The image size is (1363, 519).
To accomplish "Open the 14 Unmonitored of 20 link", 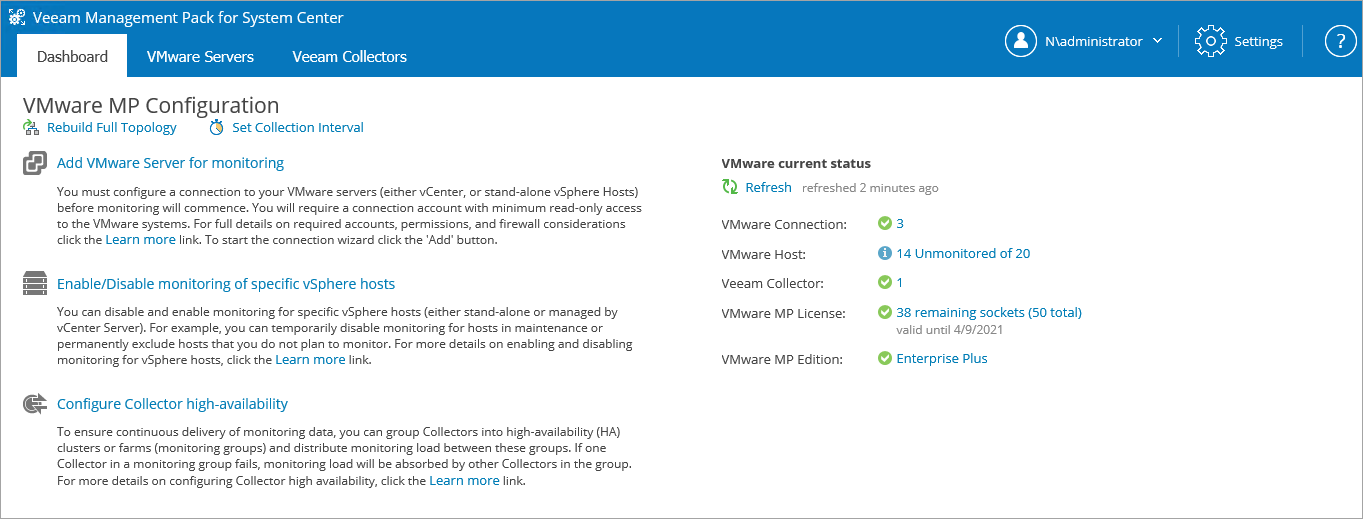I will tap(963, 254).
